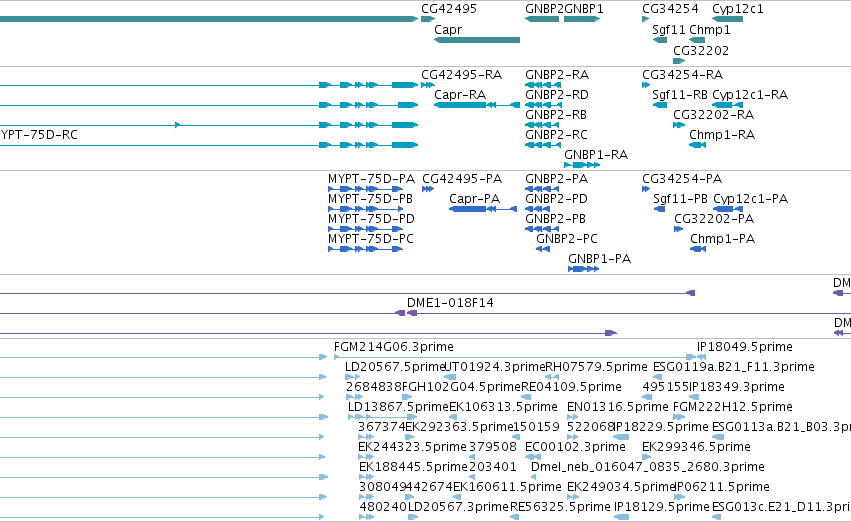Open the FGM222H12.5prime EST label
This screenshot has height=522, width=851.
733,408
